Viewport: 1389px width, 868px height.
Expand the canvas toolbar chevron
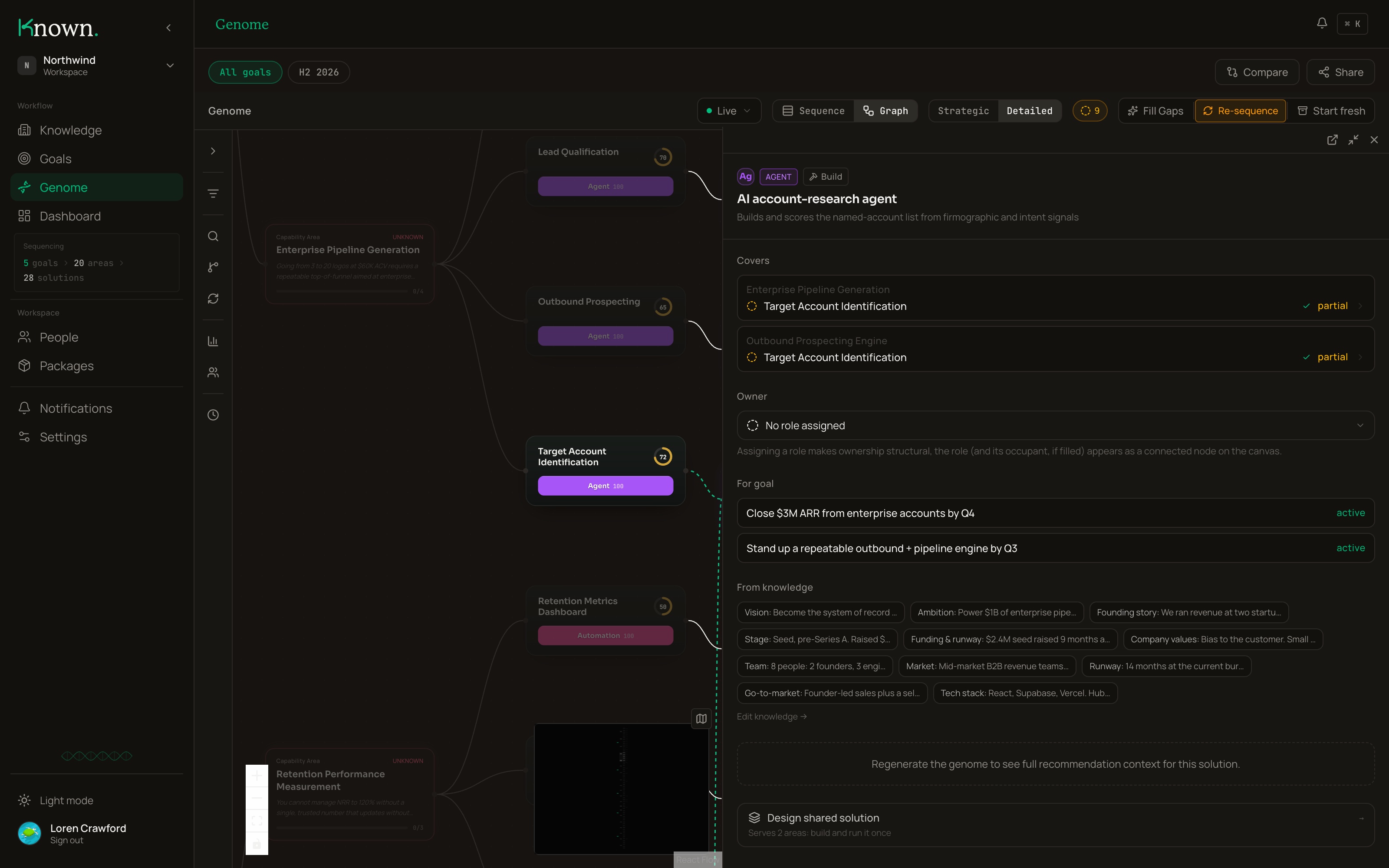click(x=213, y=151)
